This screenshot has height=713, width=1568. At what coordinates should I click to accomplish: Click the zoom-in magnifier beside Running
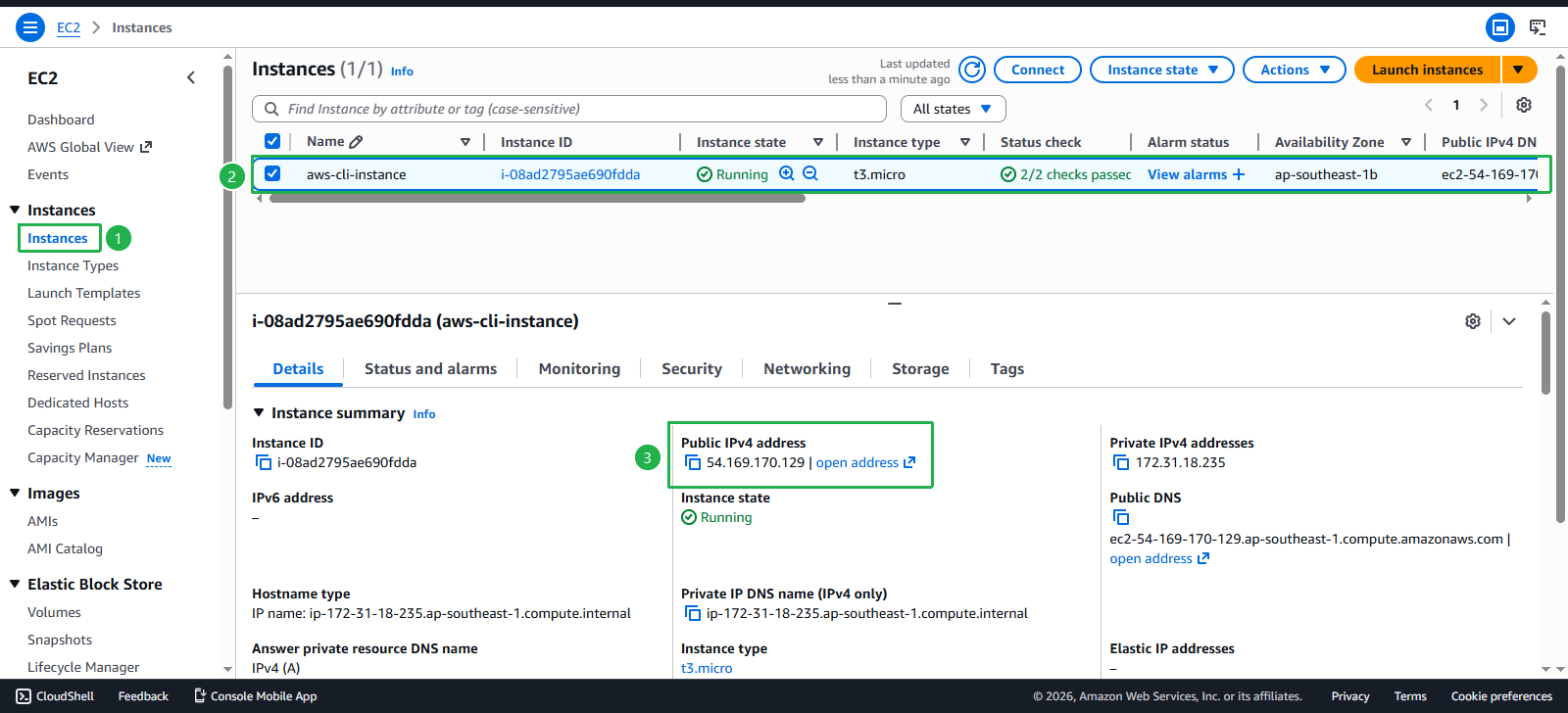click(x=786, y=173)
